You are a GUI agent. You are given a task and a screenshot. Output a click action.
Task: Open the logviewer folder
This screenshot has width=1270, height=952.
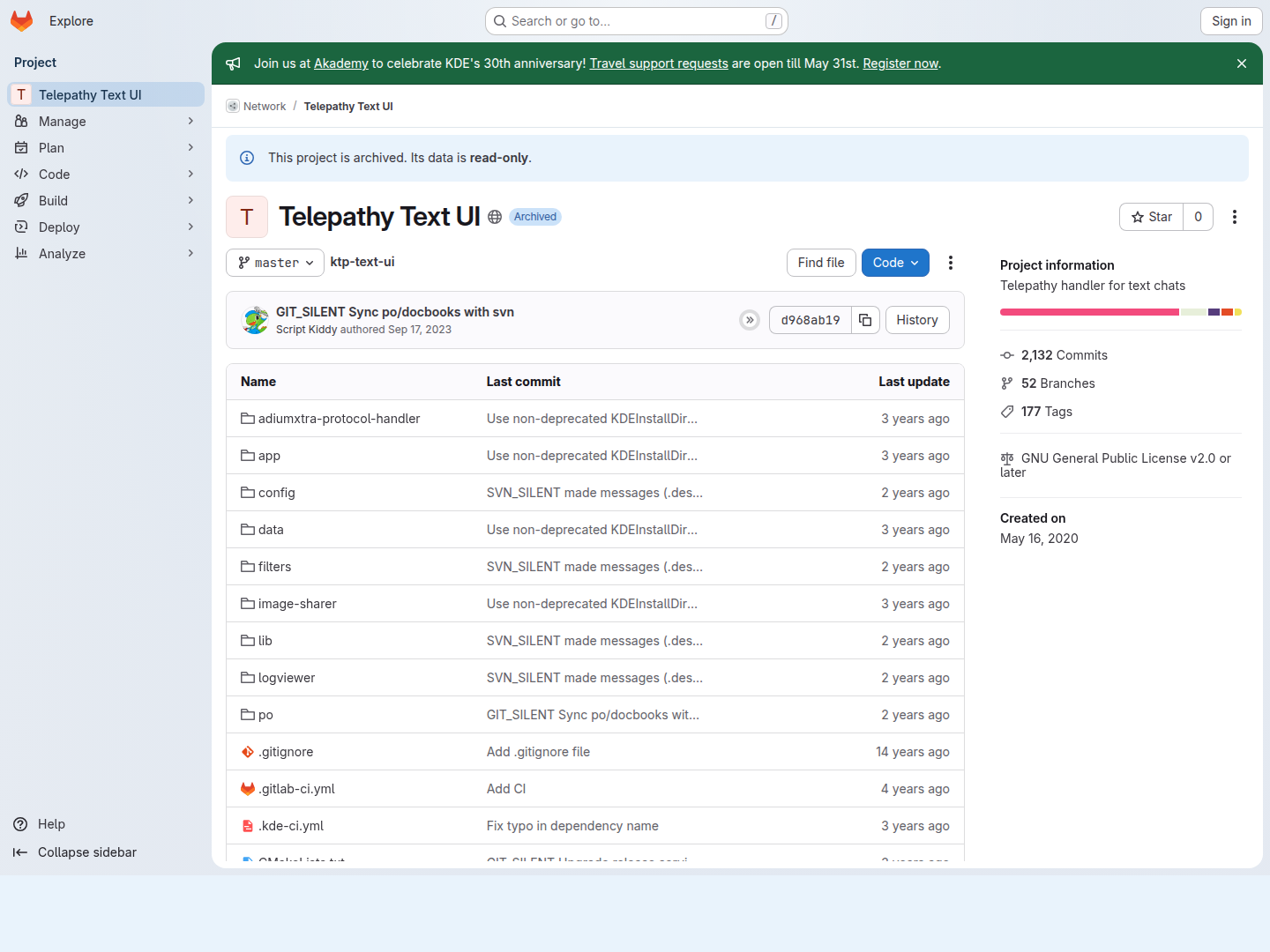287,678
